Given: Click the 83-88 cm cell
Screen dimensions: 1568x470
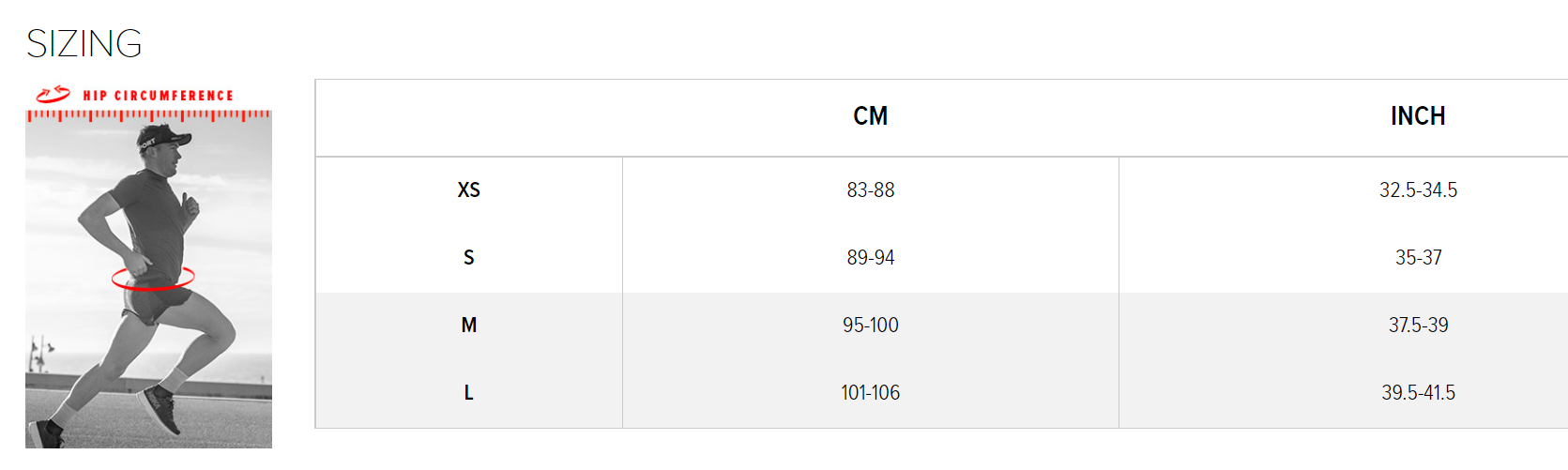Looking at the screenshot, I should tap(870, 190).
